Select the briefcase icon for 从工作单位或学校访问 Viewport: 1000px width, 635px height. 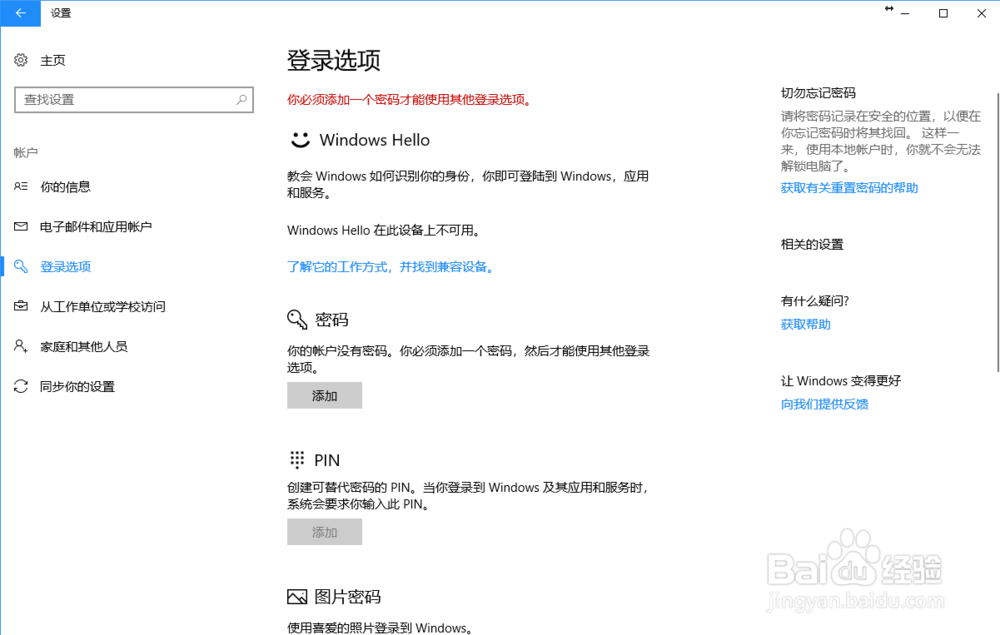tap(21, 306)
